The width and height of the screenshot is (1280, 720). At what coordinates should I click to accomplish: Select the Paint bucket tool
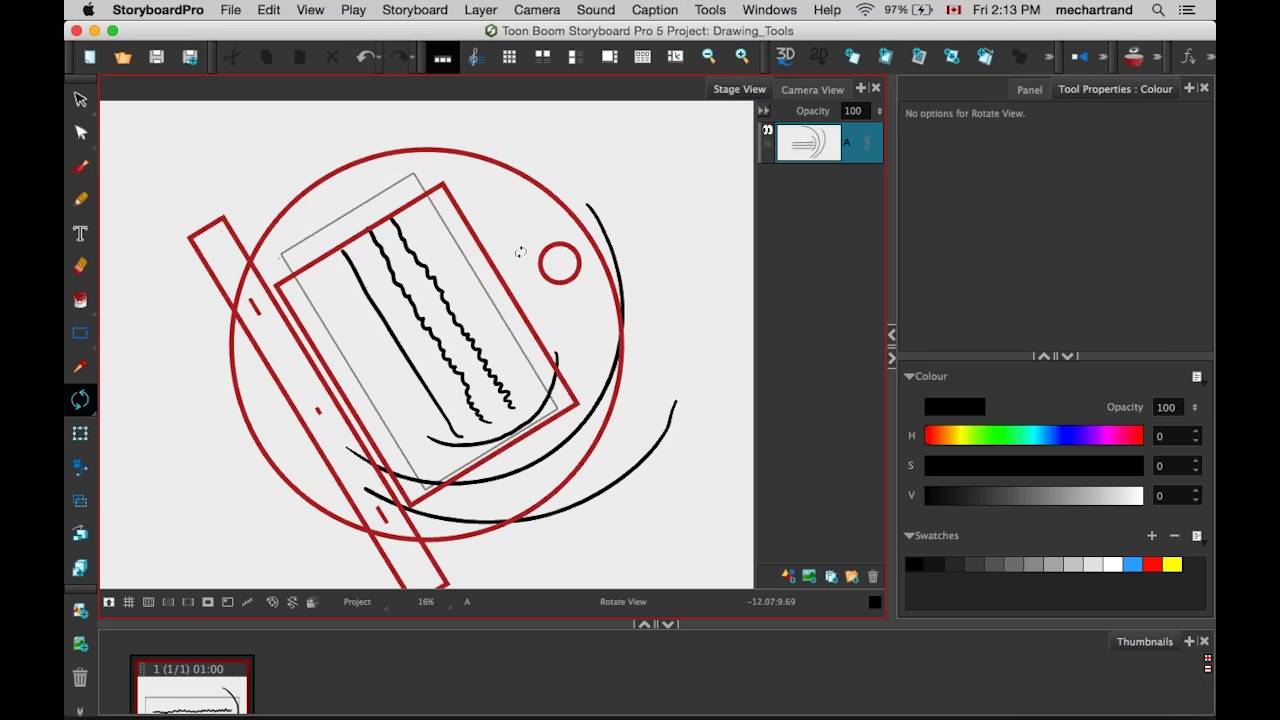pyautogui.click(x=80, y=300)
